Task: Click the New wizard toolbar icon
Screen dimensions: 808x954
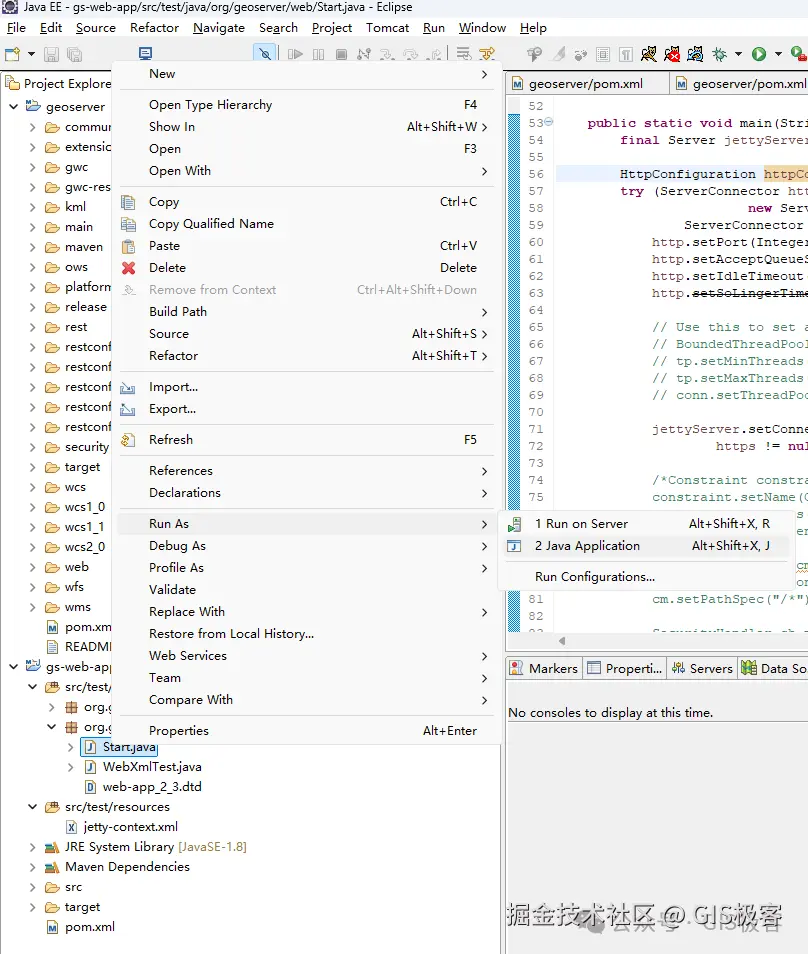Action: point(12,54)
